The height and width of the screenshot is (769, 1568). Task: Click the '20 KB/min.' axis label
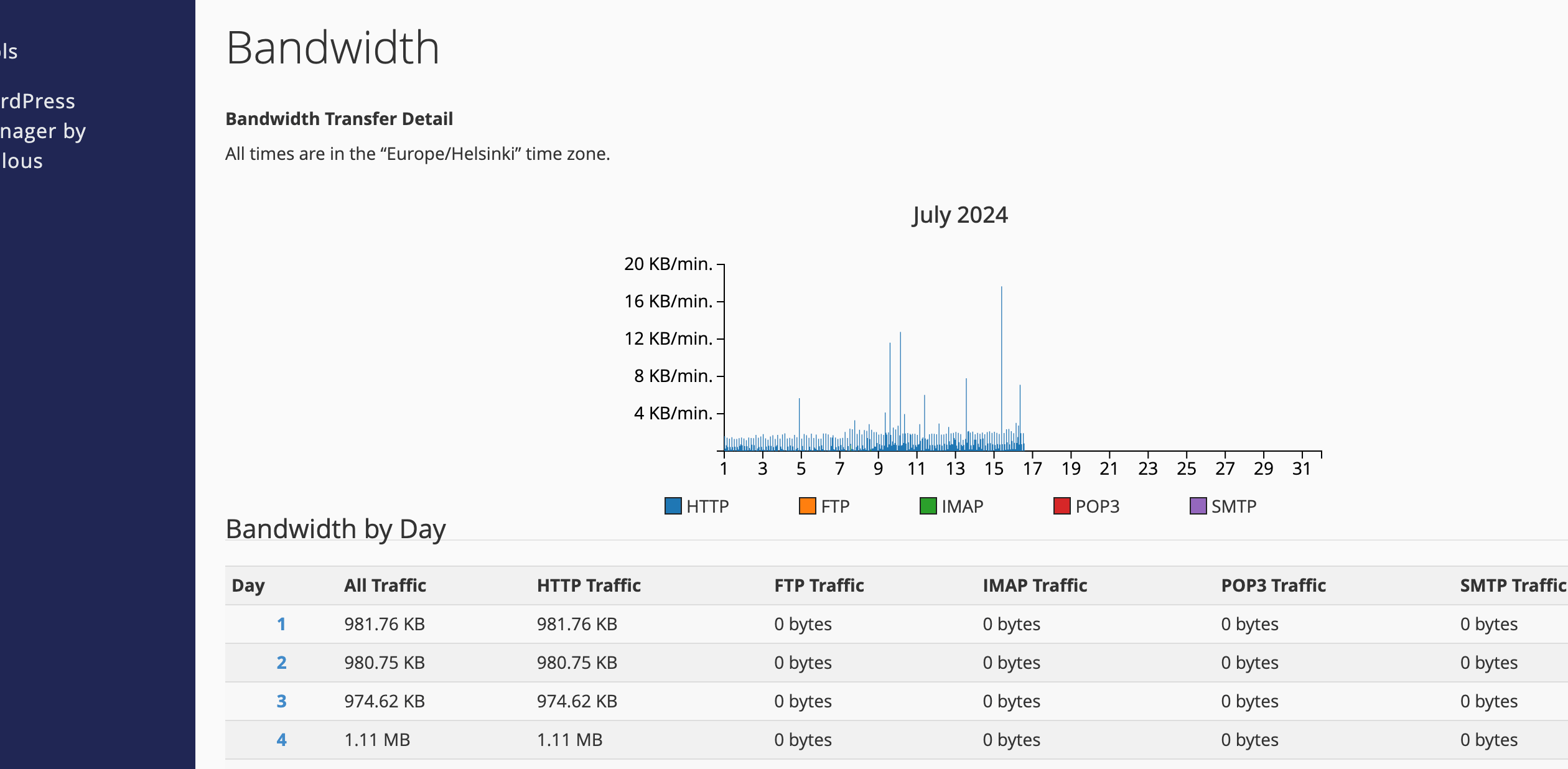(x=668, y=264)
